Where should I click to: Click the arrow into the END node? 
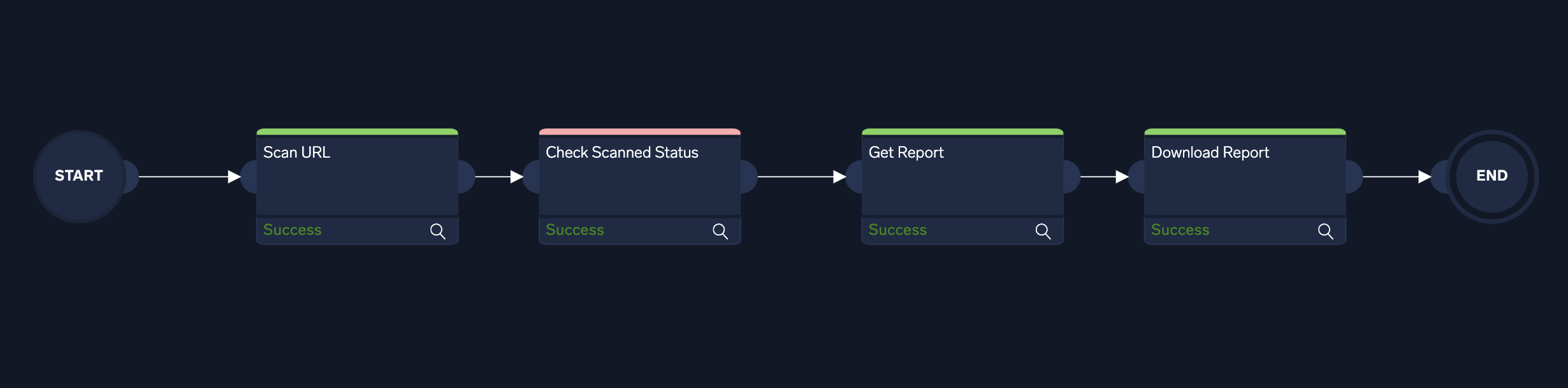[1396, 177]
